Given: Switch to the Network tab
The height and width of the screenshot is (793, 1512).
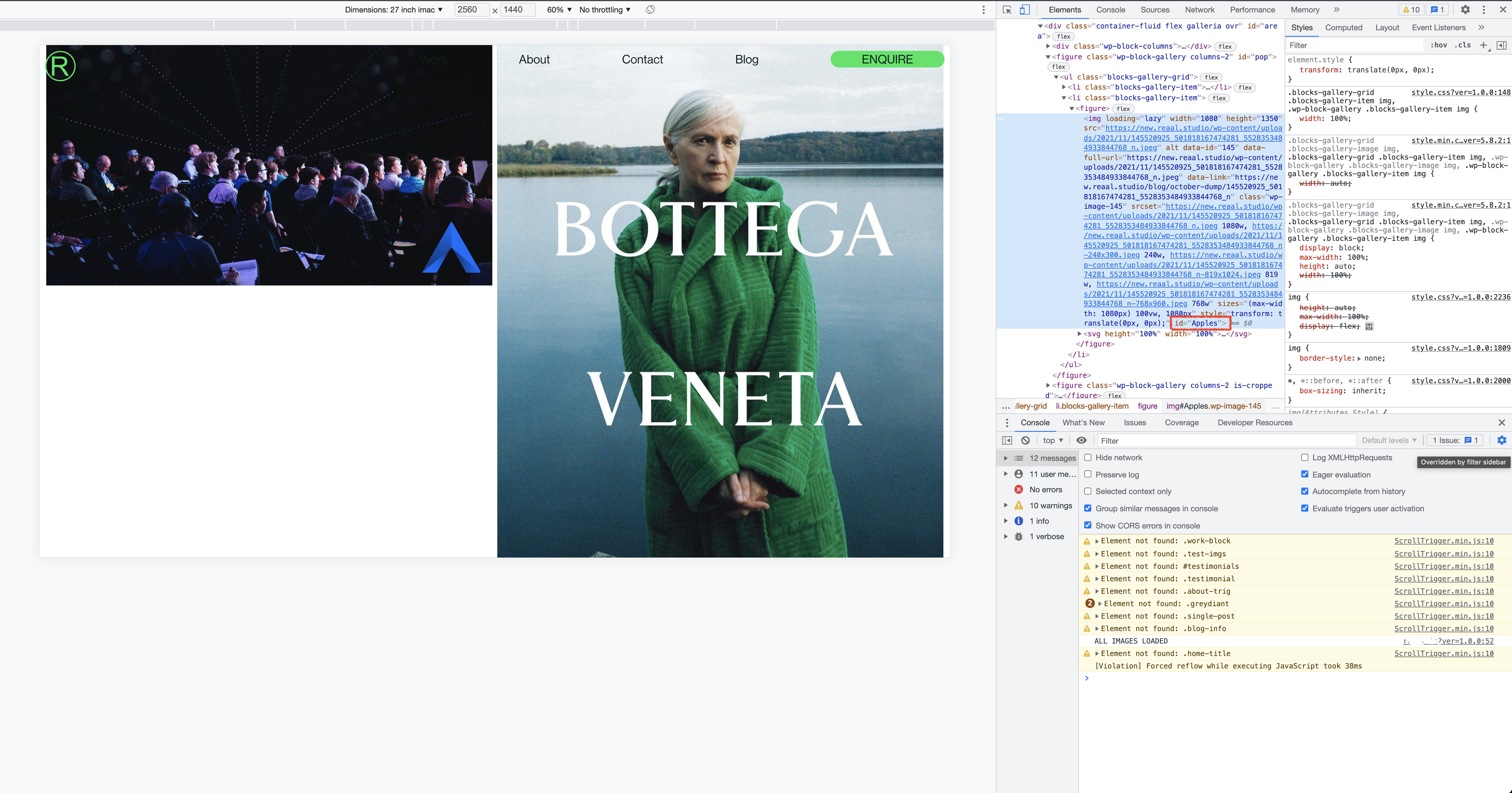Looking at the screenshot, I should pyautogui.click(x=1199, y=10).
